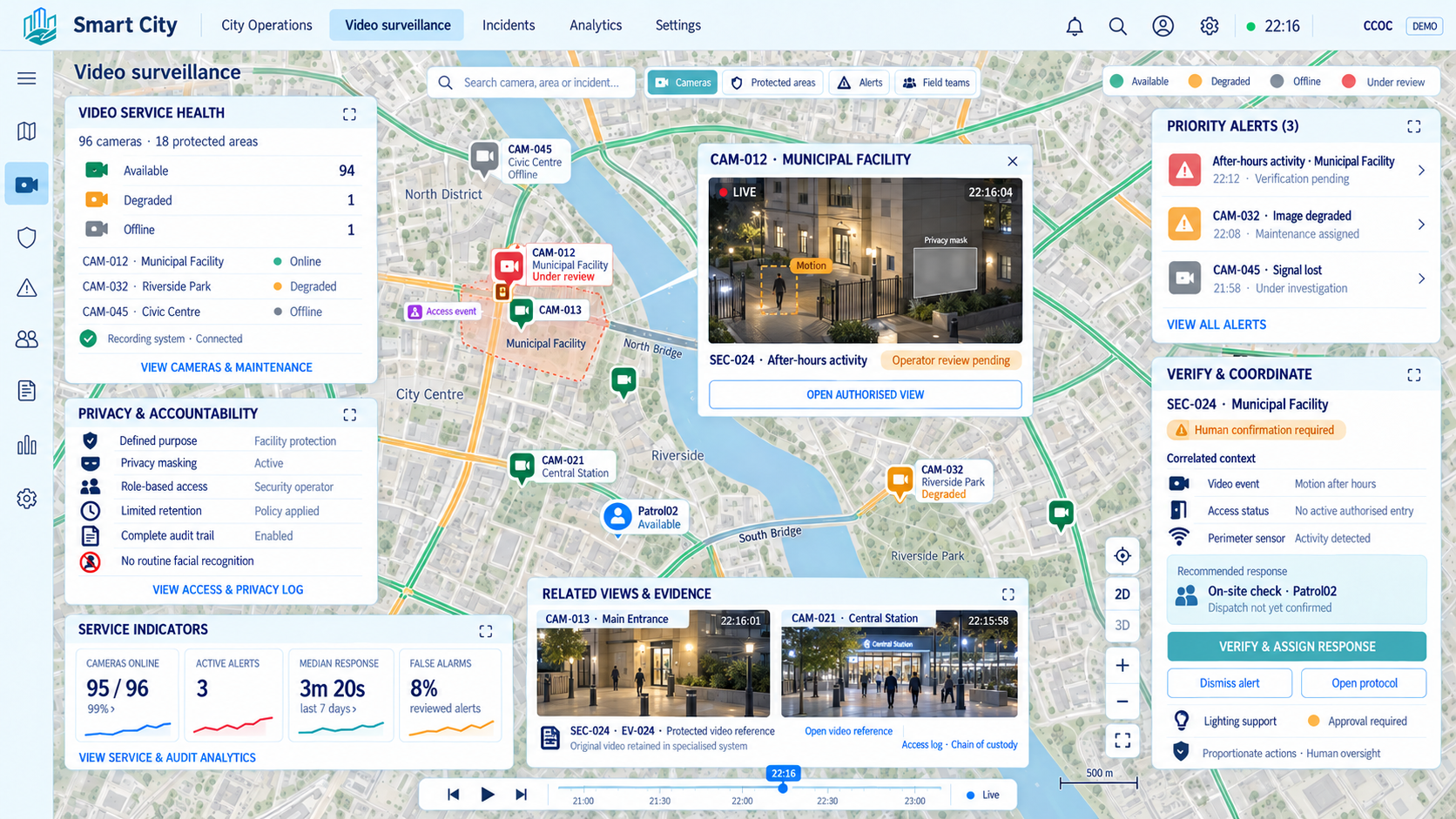The height and width of the screenshot is (819, 1456).
Task: Click Open Authorised View button
Action: click(x=866, y=394)
